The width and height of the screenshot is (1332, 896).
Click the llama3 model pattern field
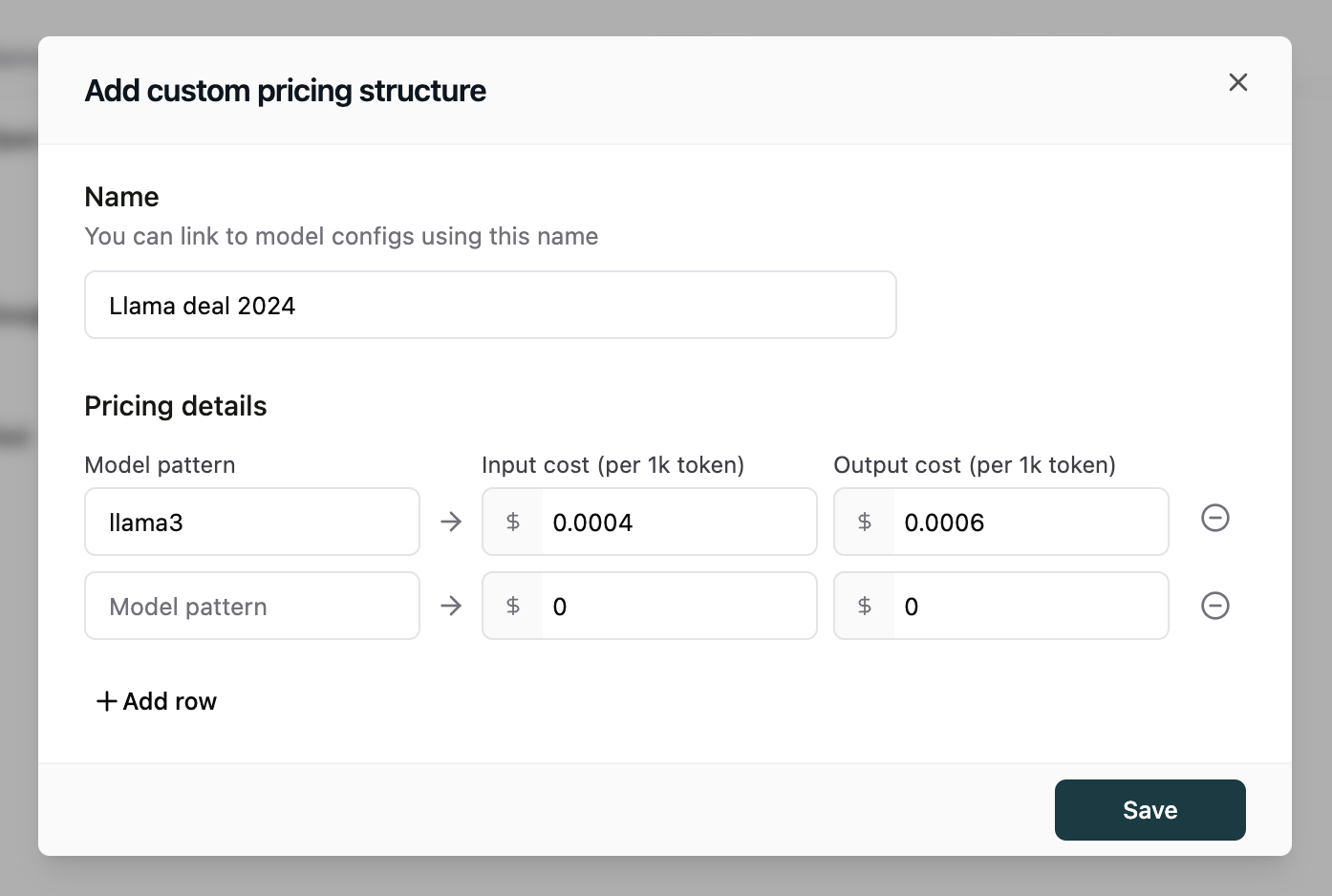(x=251, y=522)
